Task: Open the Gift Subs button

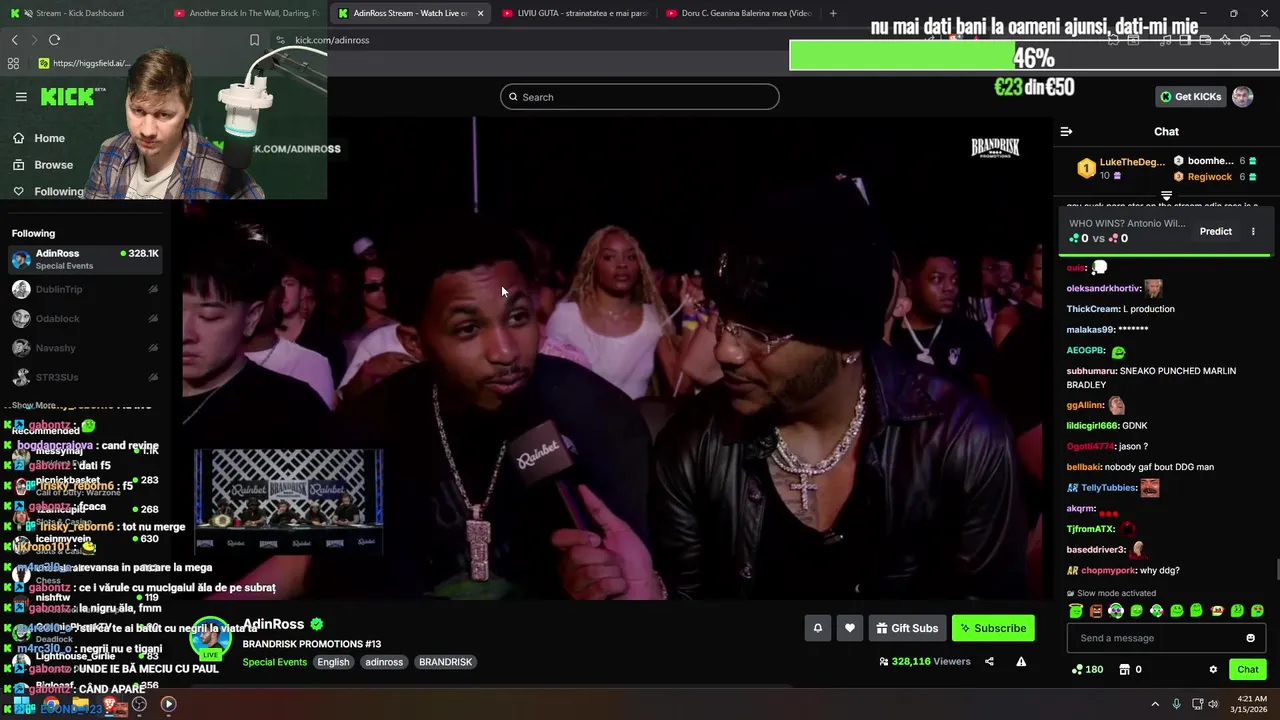Action: coord(907,628)
